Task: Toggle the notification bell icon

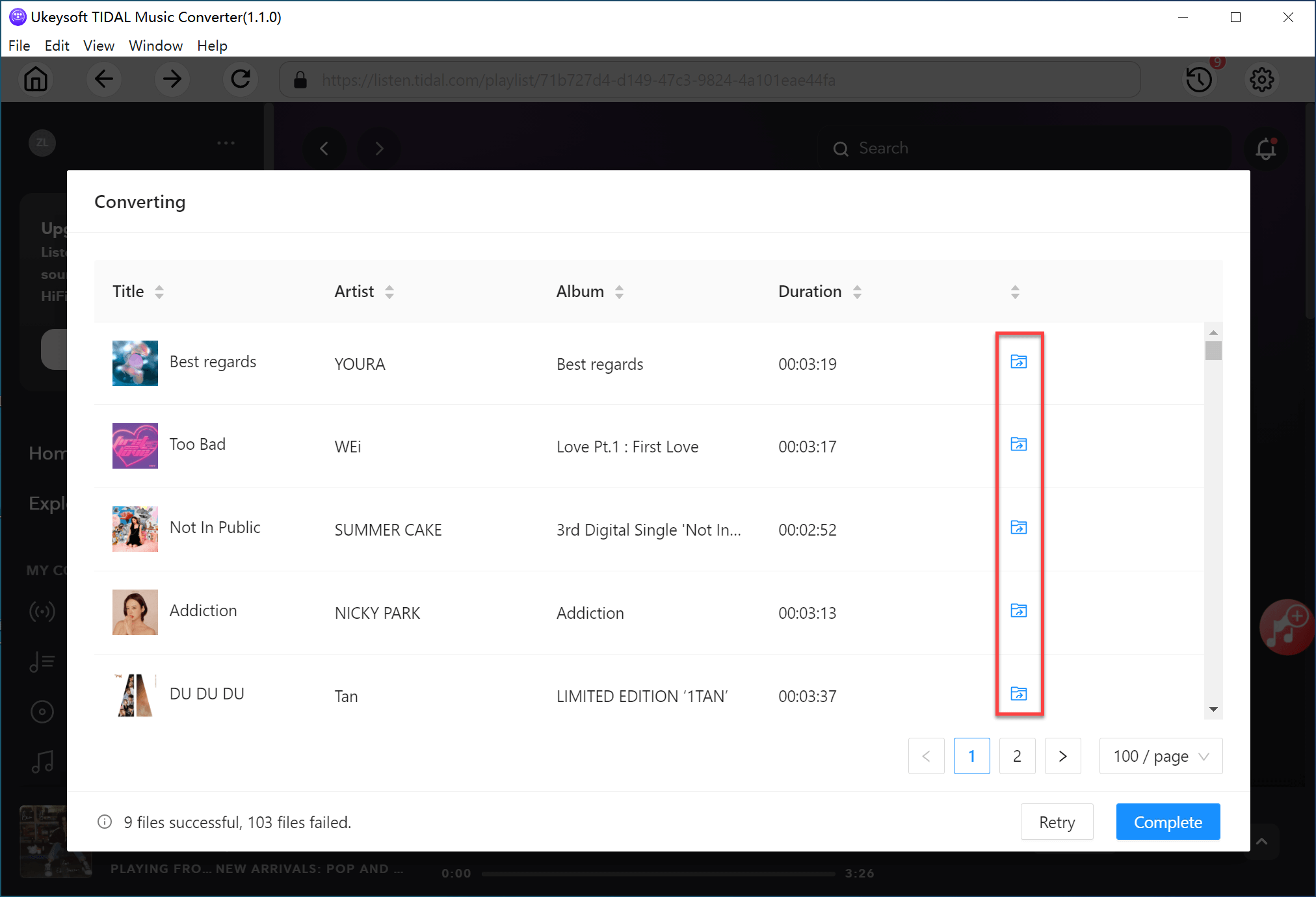Action: point(1265,148)
